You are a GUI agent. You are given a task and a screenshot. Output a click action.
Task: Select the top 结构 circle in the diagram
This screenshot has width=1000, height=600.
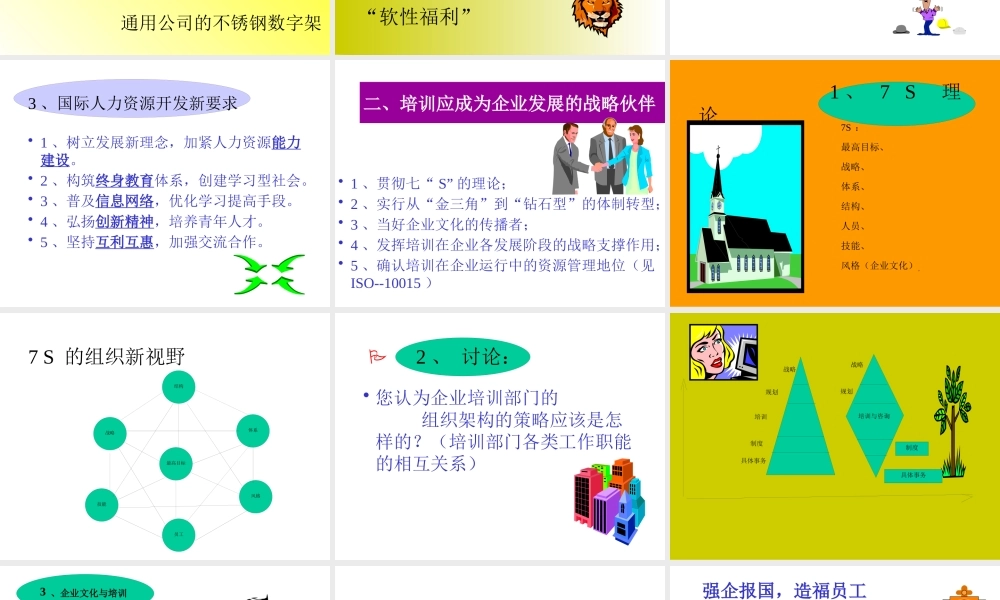179,386
